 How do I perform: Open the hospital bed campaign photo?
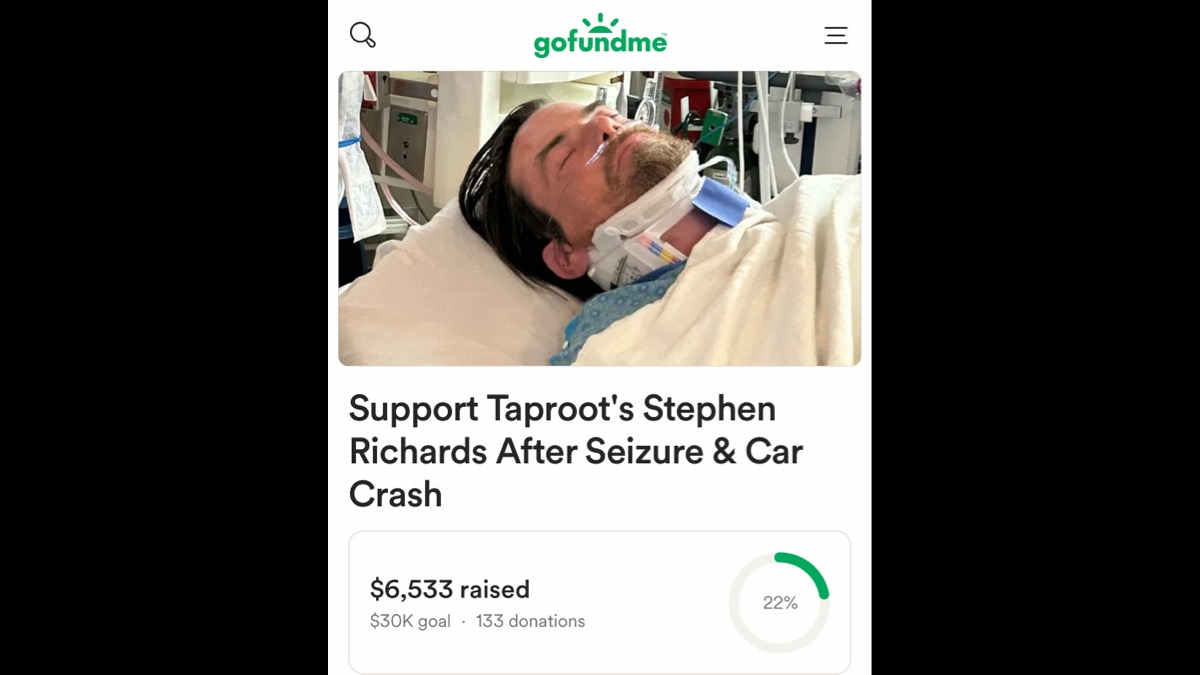tap(599, 218)
